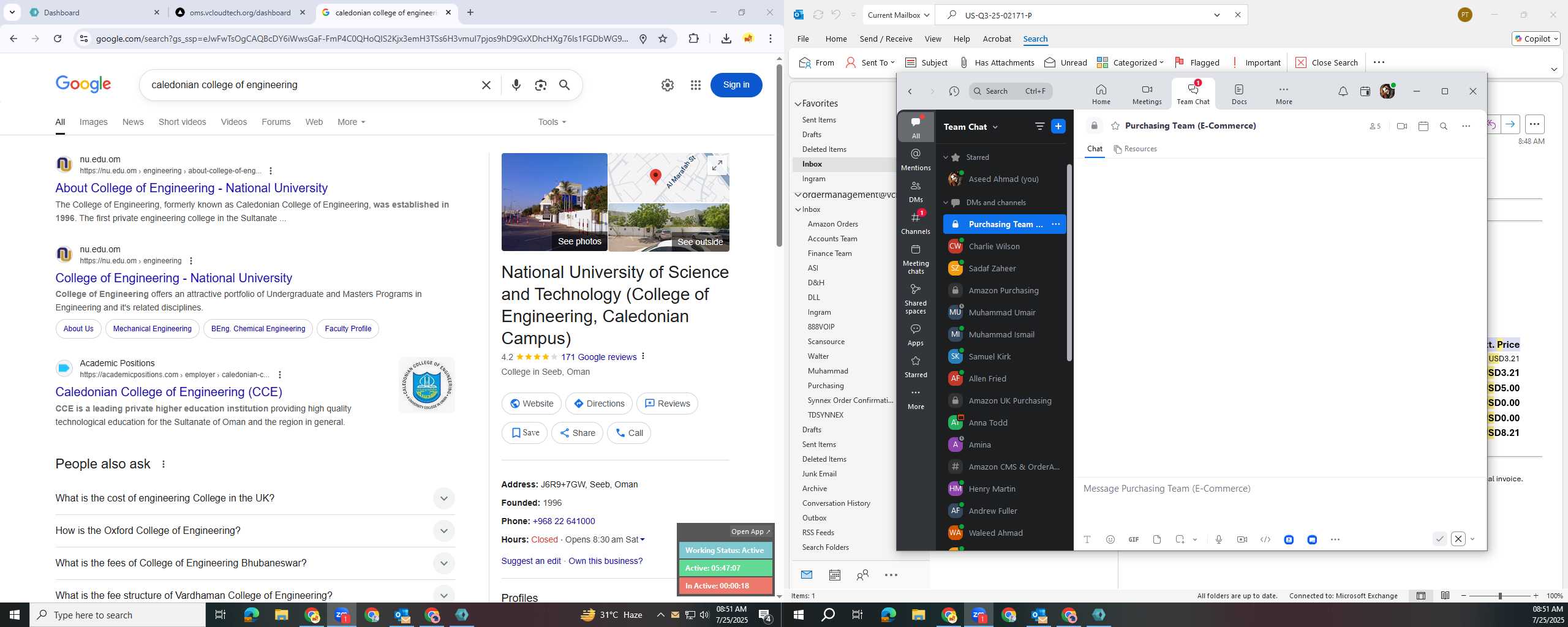
Task: Click Directions button for the college
Action: coord(598,404)
